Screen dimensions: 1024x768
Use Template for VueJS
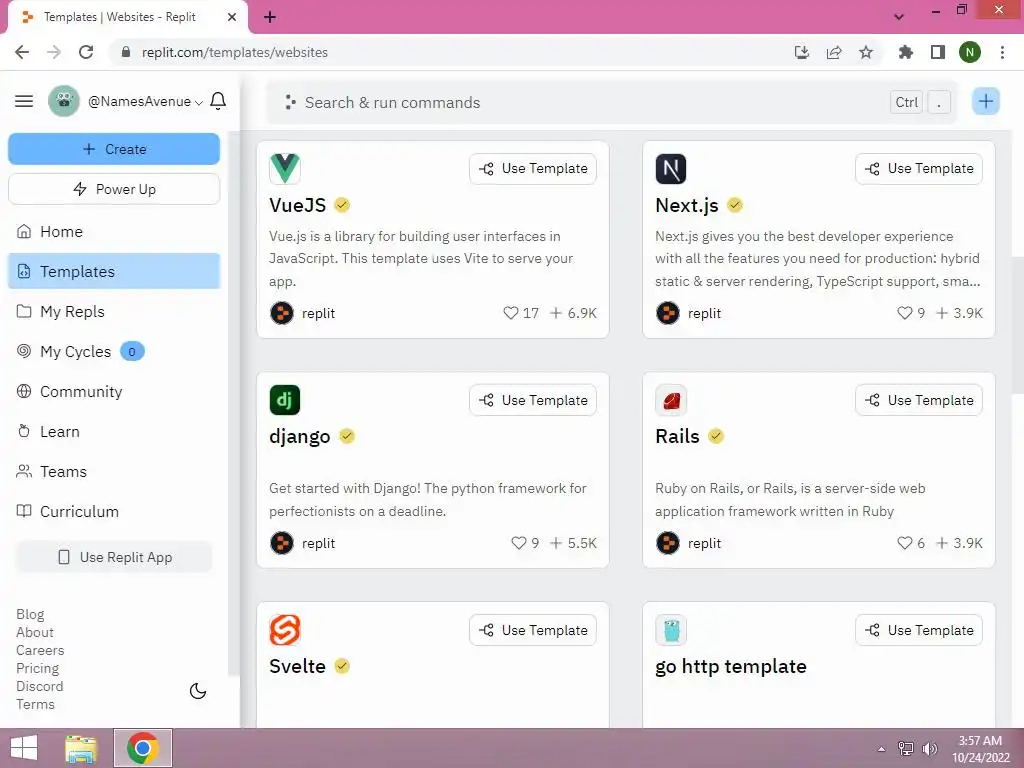click(533, 168)
